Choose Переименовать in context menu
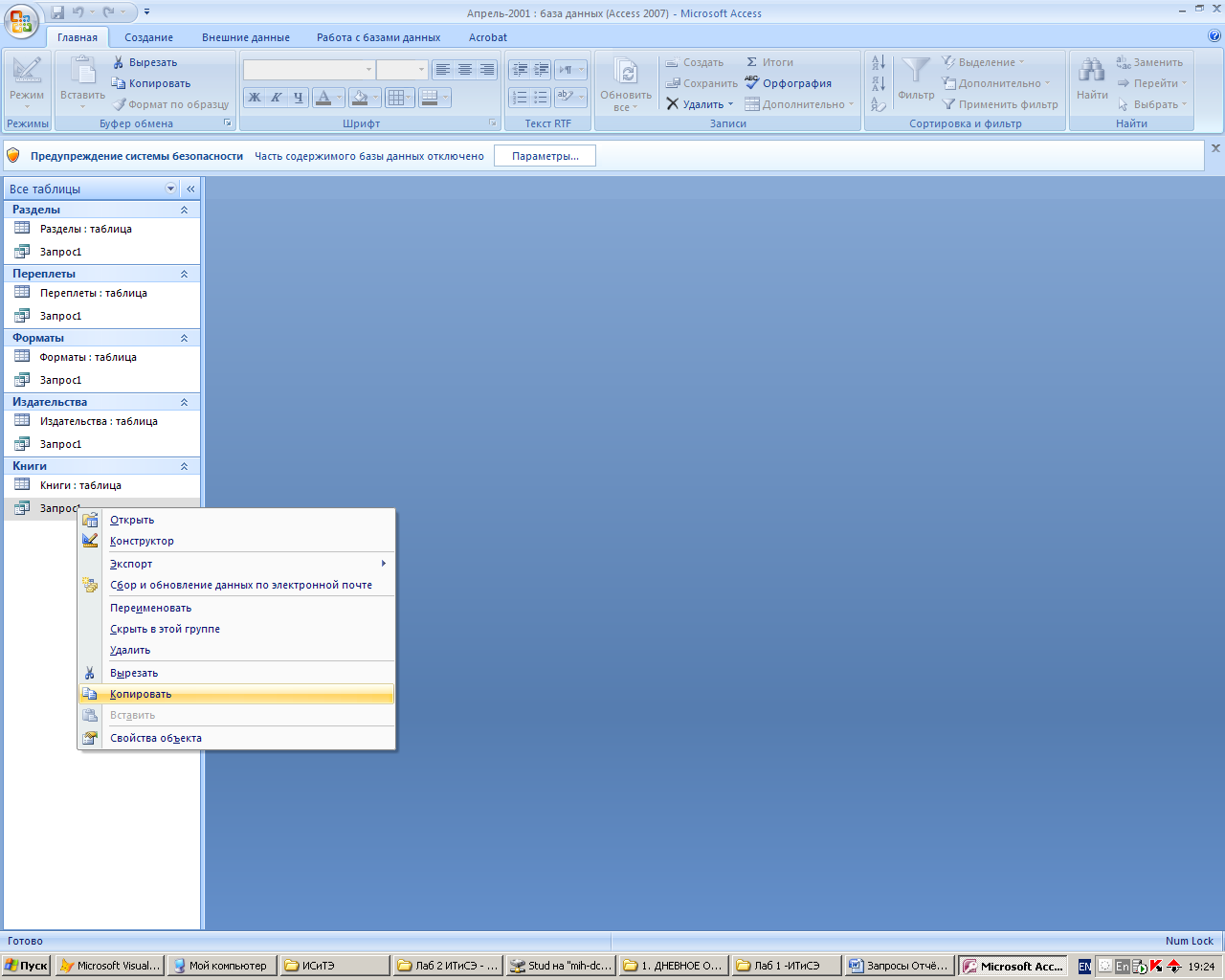1225x980 pixels. [236, 608]
